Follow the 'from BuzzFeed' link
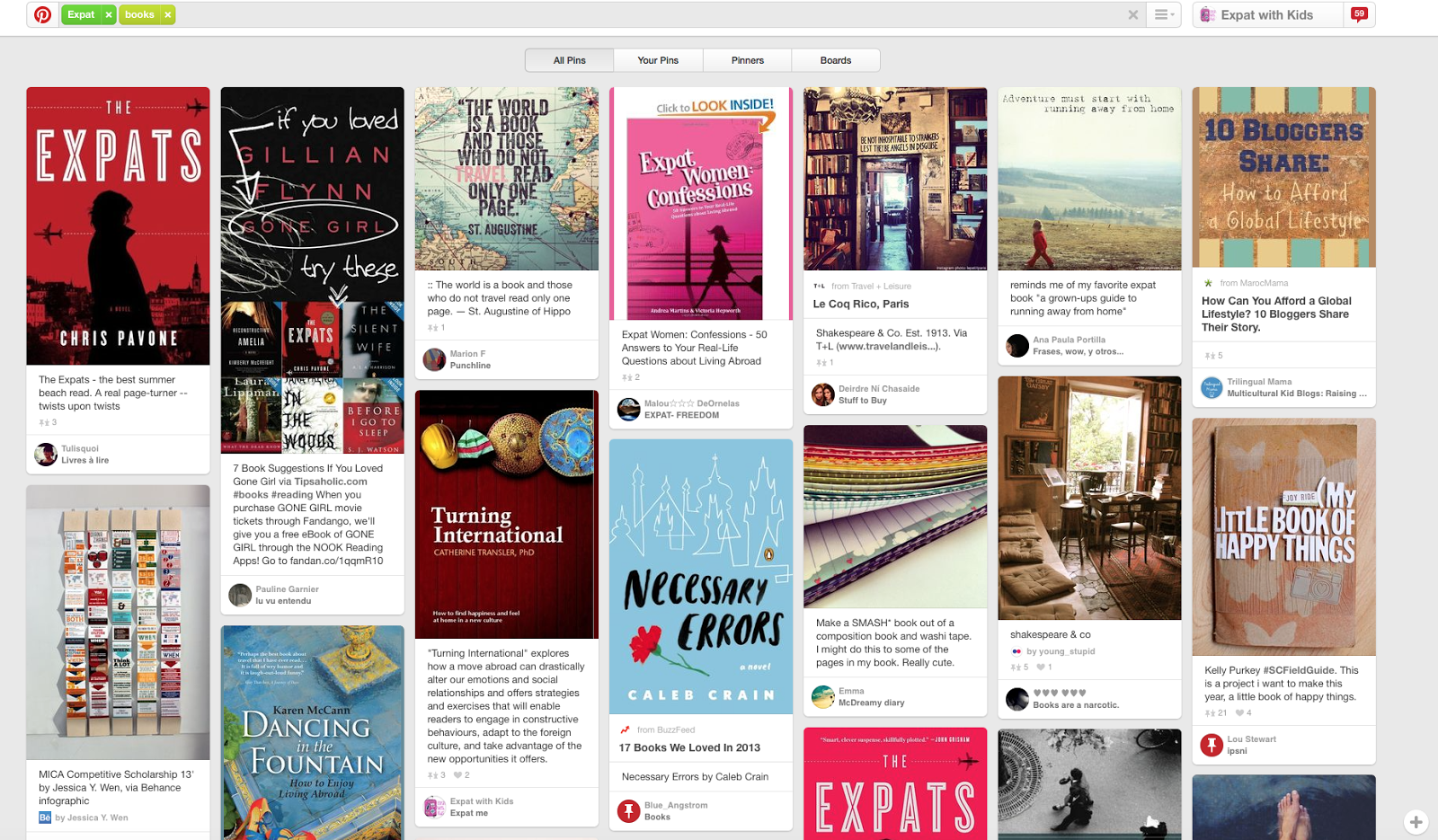1438x840 pixels. [x=666, y=729]
